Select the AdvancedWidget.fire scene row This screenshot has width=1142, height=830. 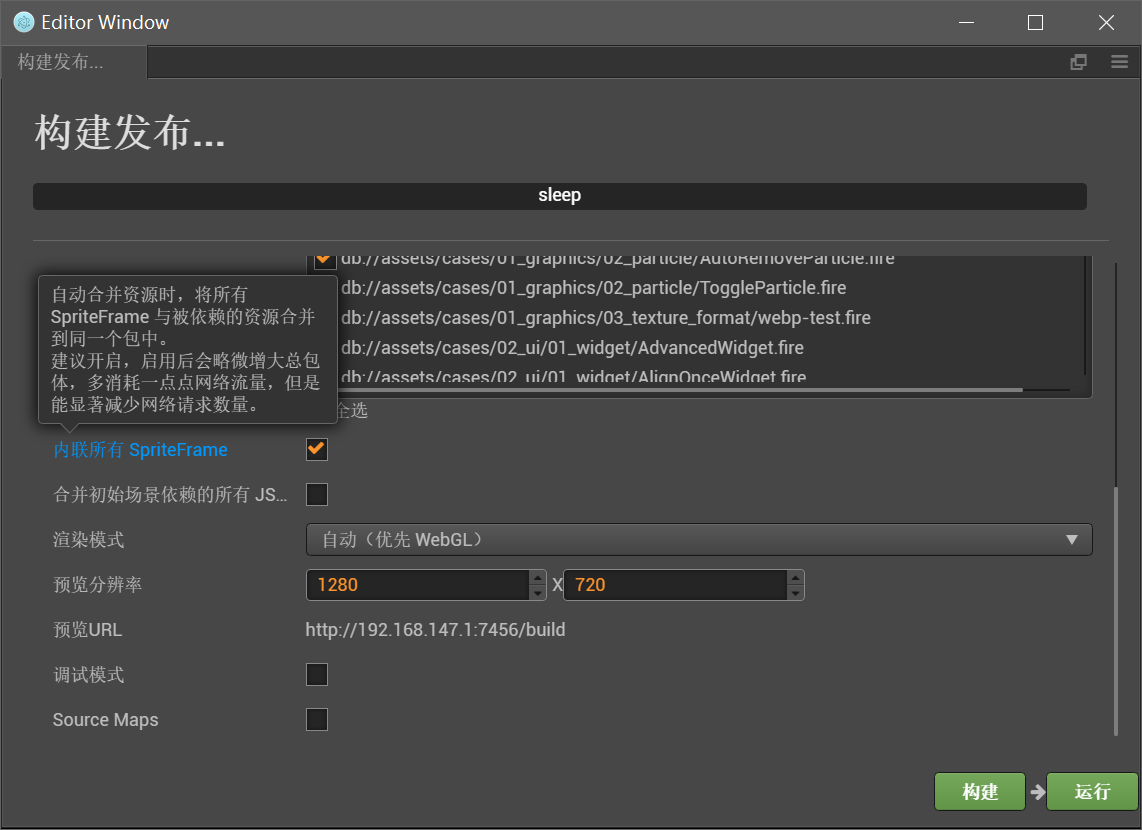pos(572,347)
